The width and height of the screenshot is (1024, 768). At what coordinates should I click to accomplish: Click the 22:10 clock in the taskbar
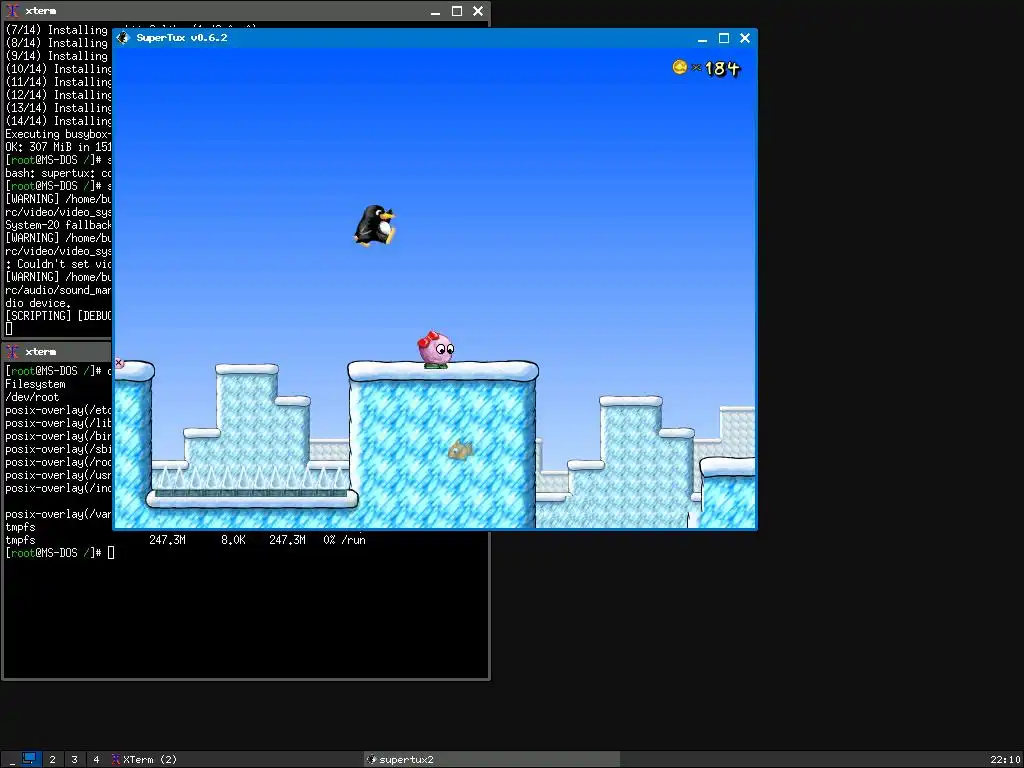pos(1004,760)
